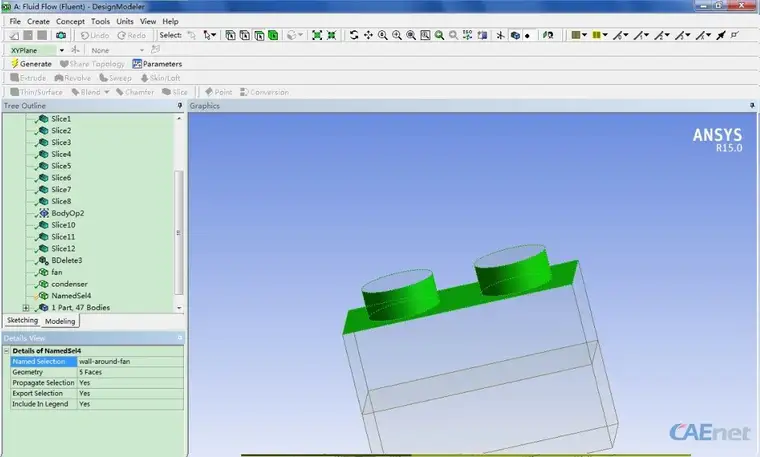The width and height of the screenshot is (760, 457).
Task: Open the Create menu
Action: click(x=38, y=21)
